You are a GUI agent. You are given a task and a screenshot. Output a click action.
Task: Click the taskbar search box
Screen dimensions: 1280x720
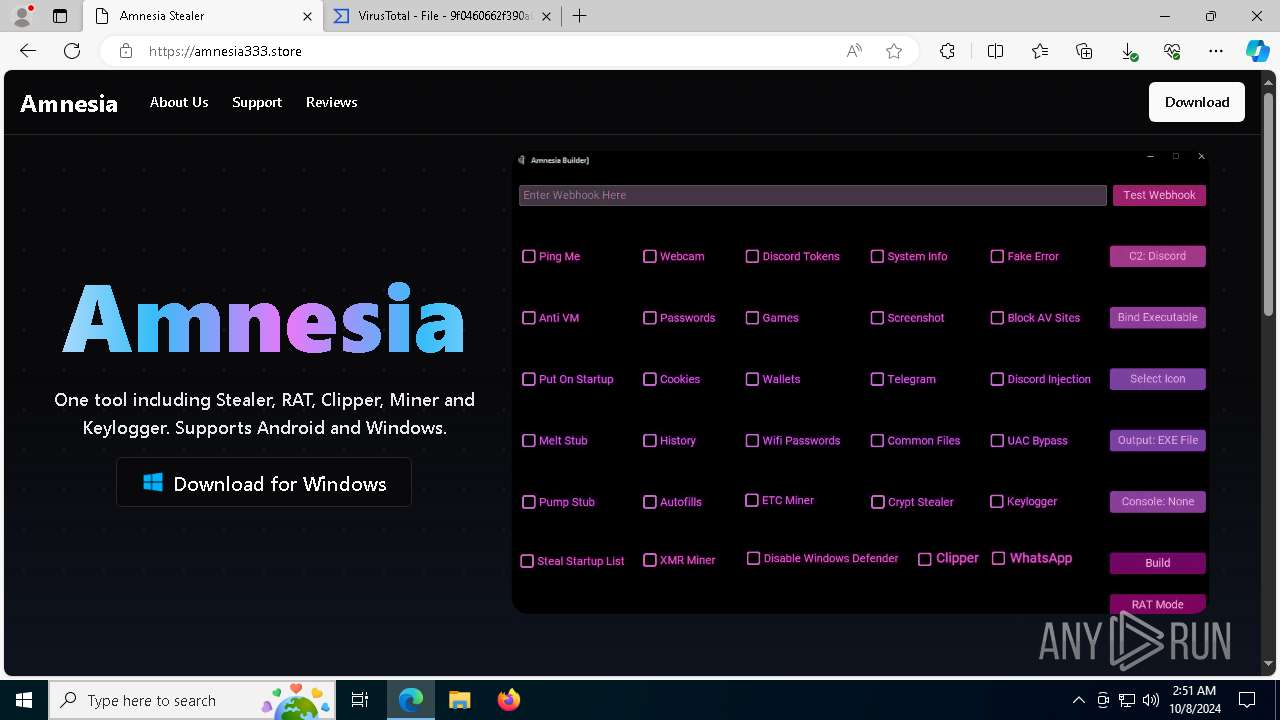click(192, 700)
